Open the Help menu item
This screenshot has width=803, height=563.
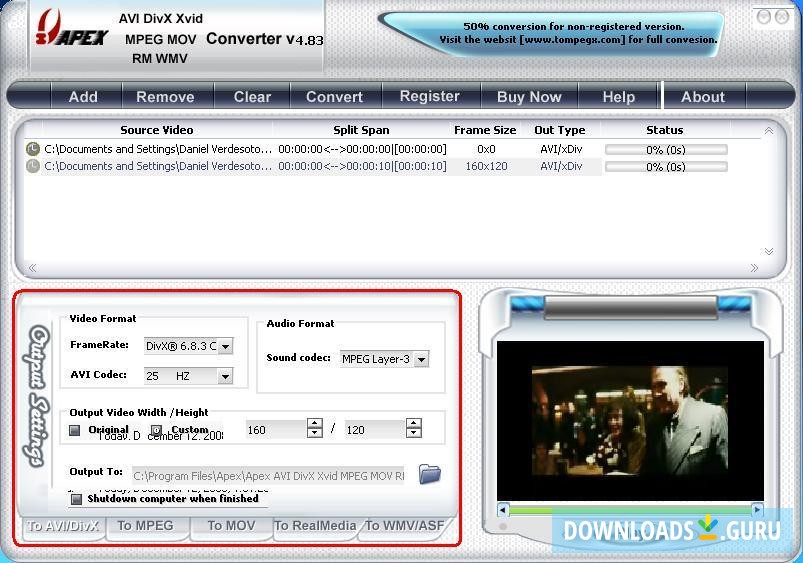tap(619, 96)
